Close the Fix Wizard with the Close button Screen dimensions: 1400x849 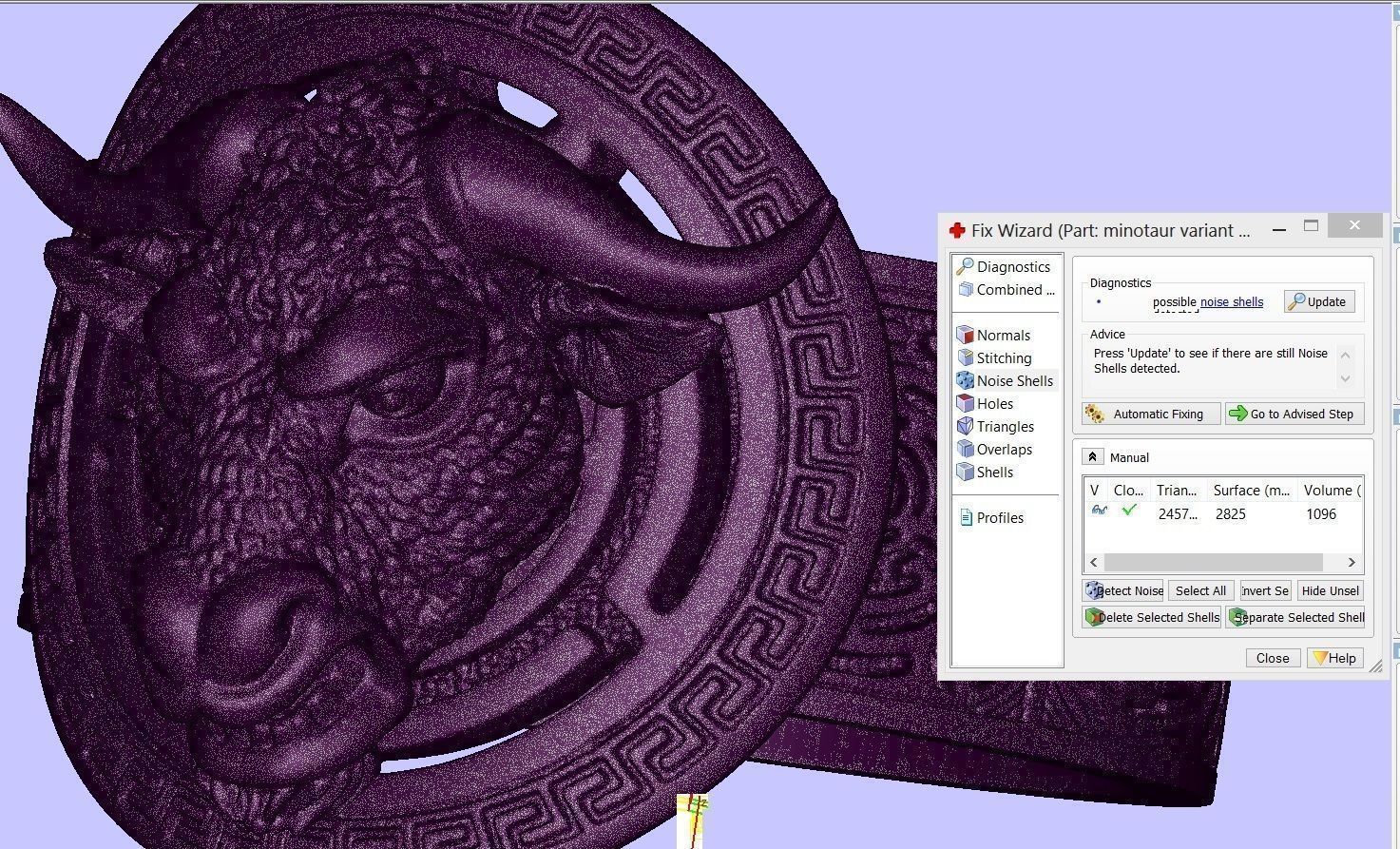pos(1273,658)
